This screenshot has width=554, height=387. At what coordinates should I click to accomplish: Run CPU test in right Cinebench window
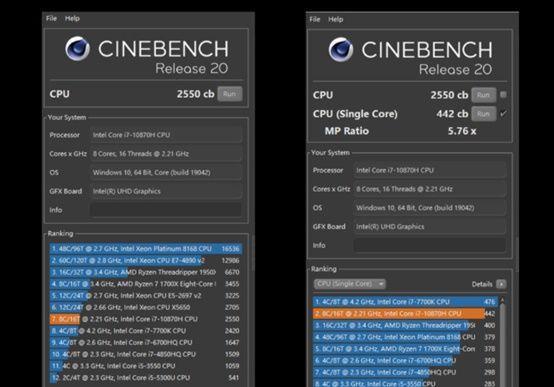(x=483, y=95)
